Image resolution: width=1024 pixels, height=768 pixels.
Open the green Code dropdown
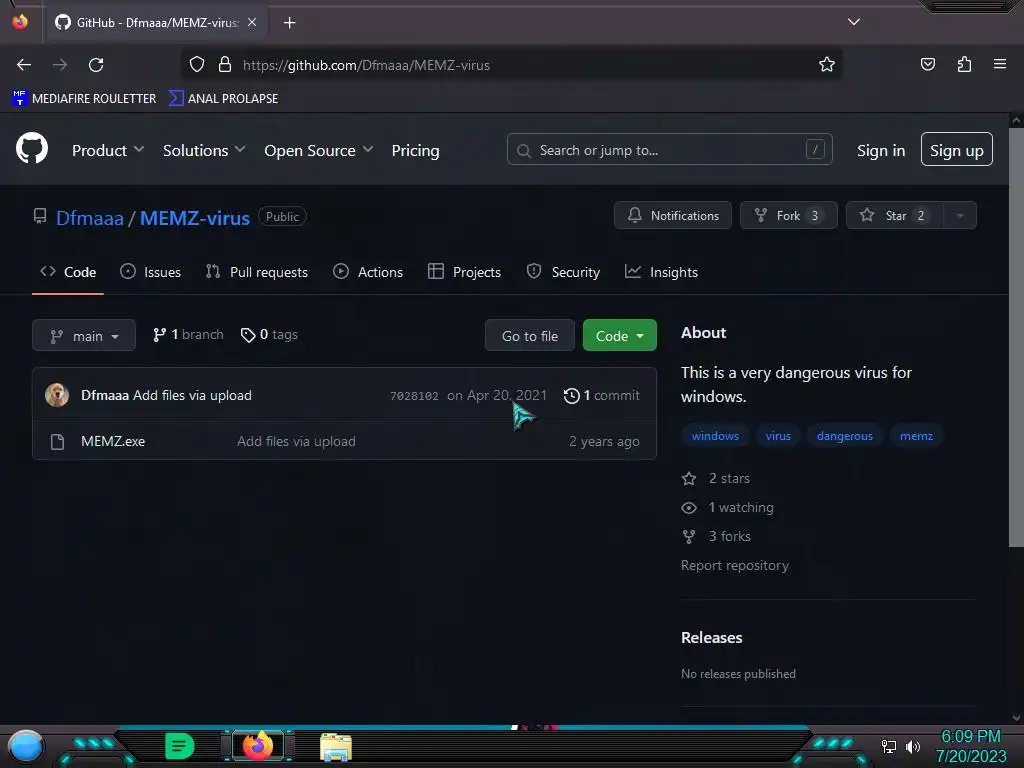(619, 336)
